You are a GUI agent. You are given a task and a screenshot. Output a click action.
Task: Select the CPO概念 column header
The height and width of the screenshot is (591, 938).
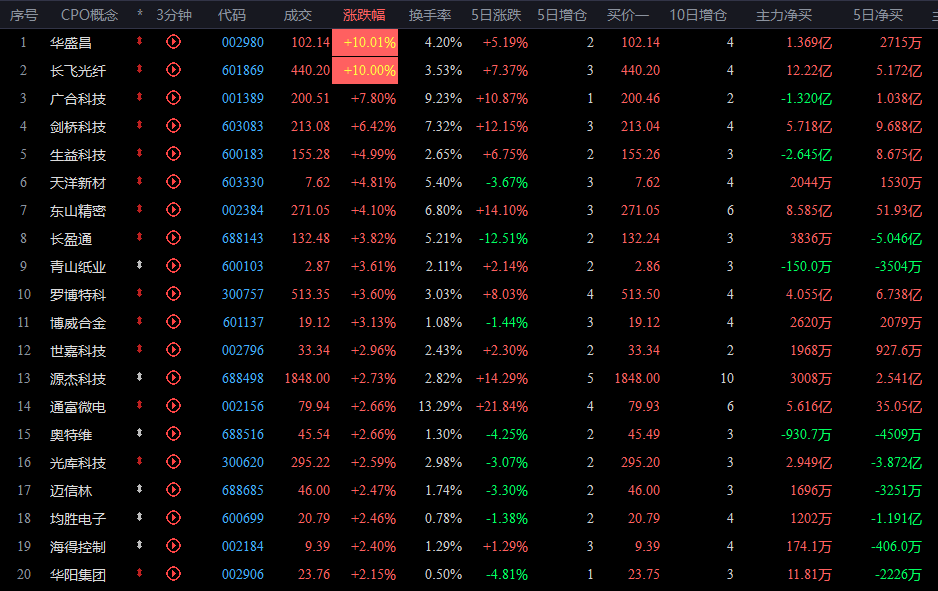(90, 15)
